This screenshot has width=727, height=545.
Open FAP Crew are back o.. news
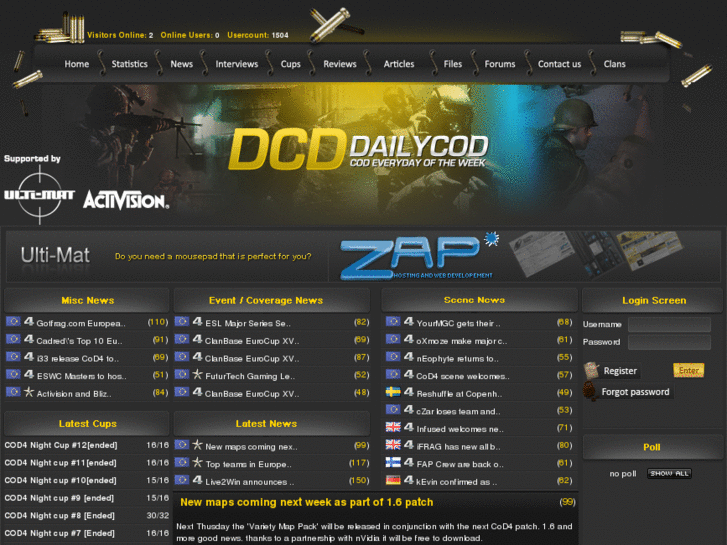(460, 464)
